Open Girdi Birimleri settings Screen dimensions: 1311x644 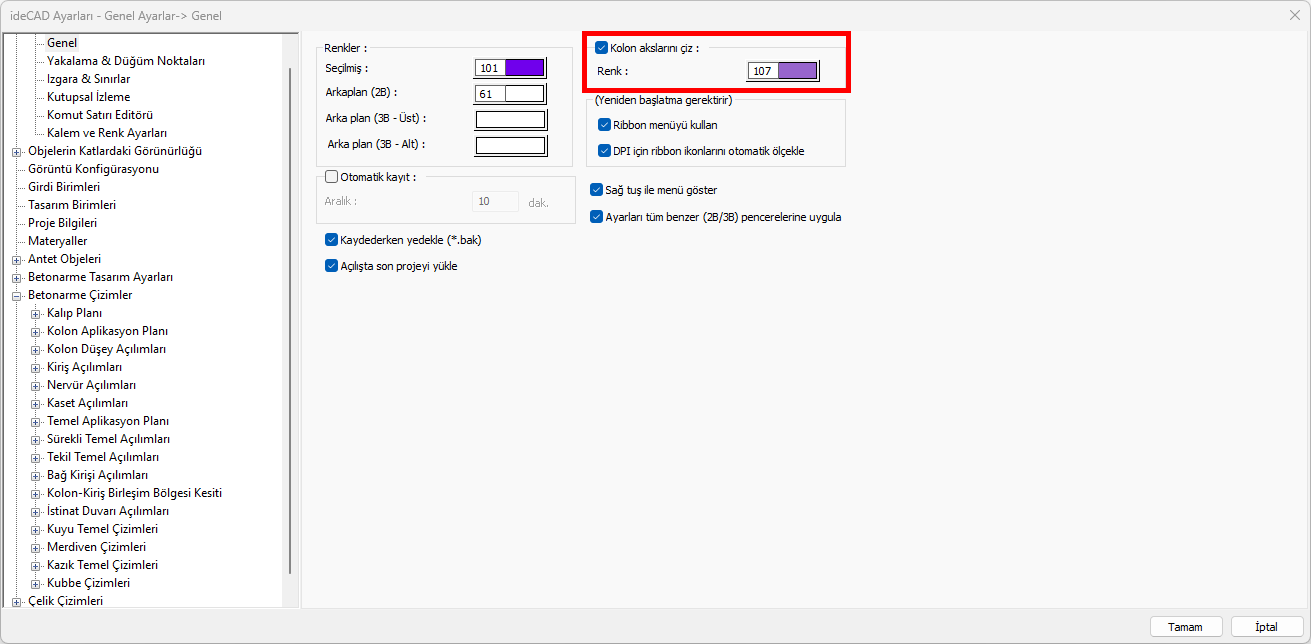(x=64, y=187)
